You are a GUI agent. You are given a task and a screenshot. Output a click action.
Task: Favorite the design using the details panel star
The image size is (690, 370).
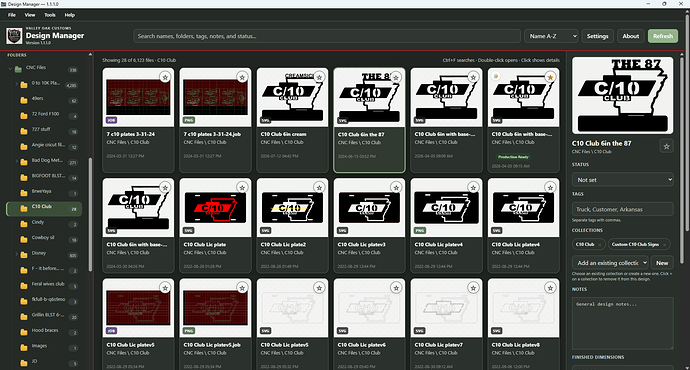[x=666, y=146]
